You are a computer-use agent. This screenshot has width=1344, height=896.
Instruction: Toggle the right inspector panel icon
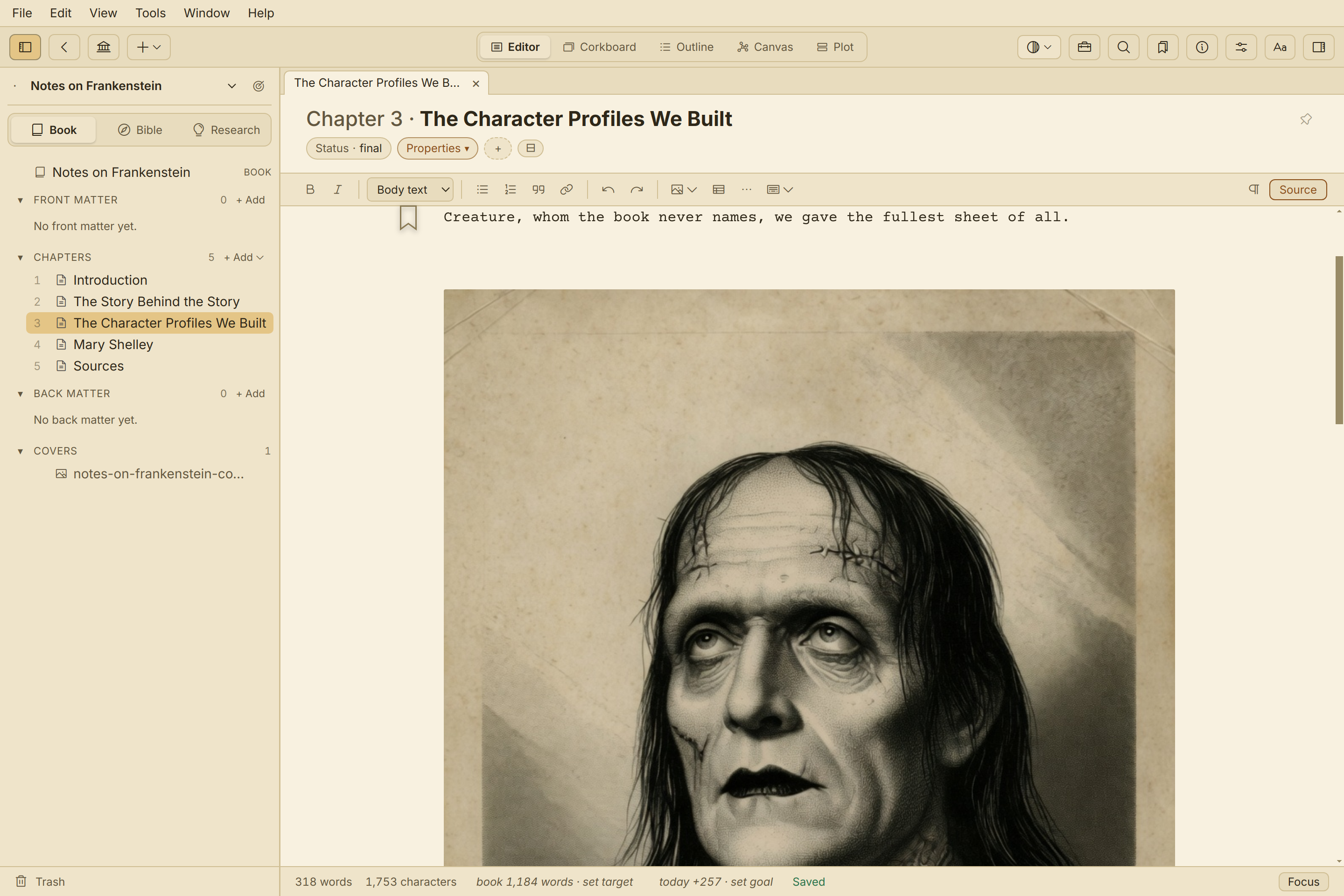point(1319,47)
